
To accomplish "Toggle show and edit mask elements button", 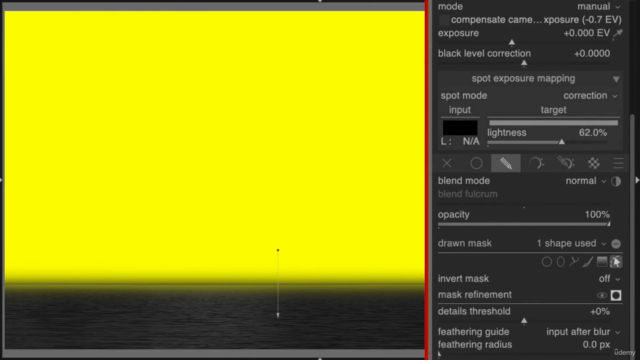I will click(x=616, y=262).
